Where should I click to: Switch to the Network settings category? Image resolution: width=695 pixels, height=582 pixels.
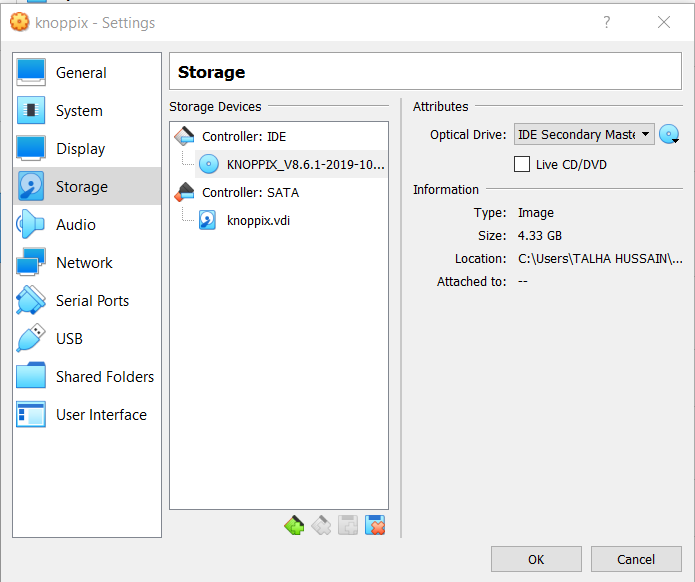point(84,263)
